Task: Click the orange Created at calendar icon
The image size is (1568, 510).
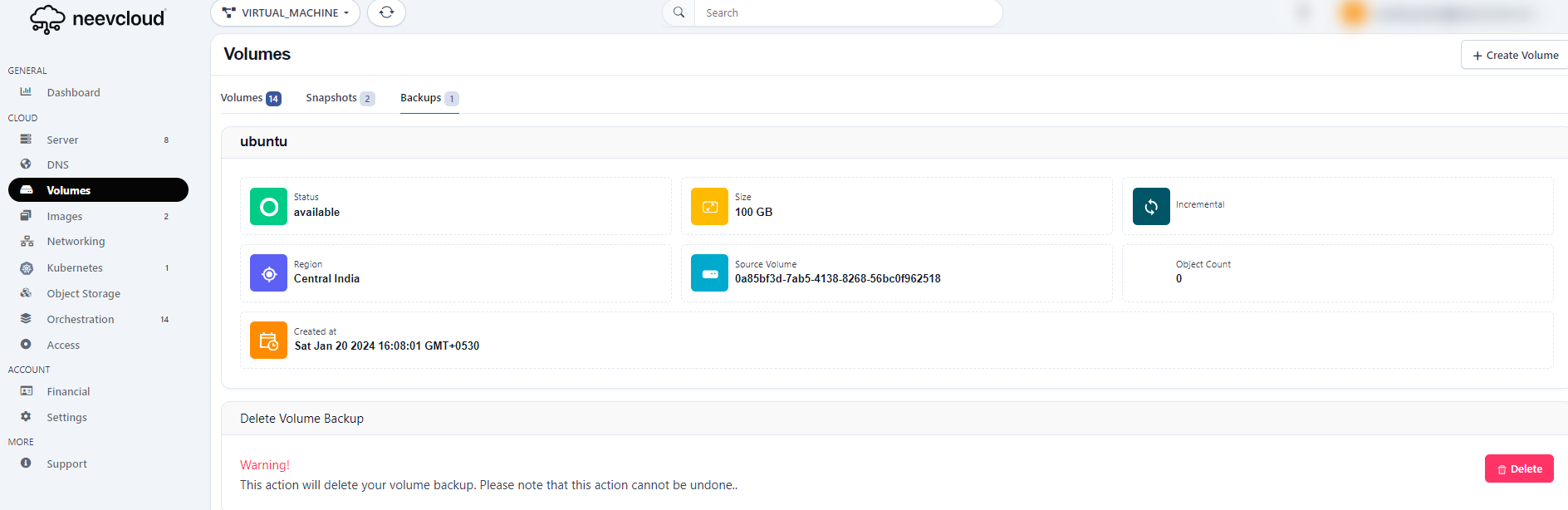Action: (x=268, y=341)
